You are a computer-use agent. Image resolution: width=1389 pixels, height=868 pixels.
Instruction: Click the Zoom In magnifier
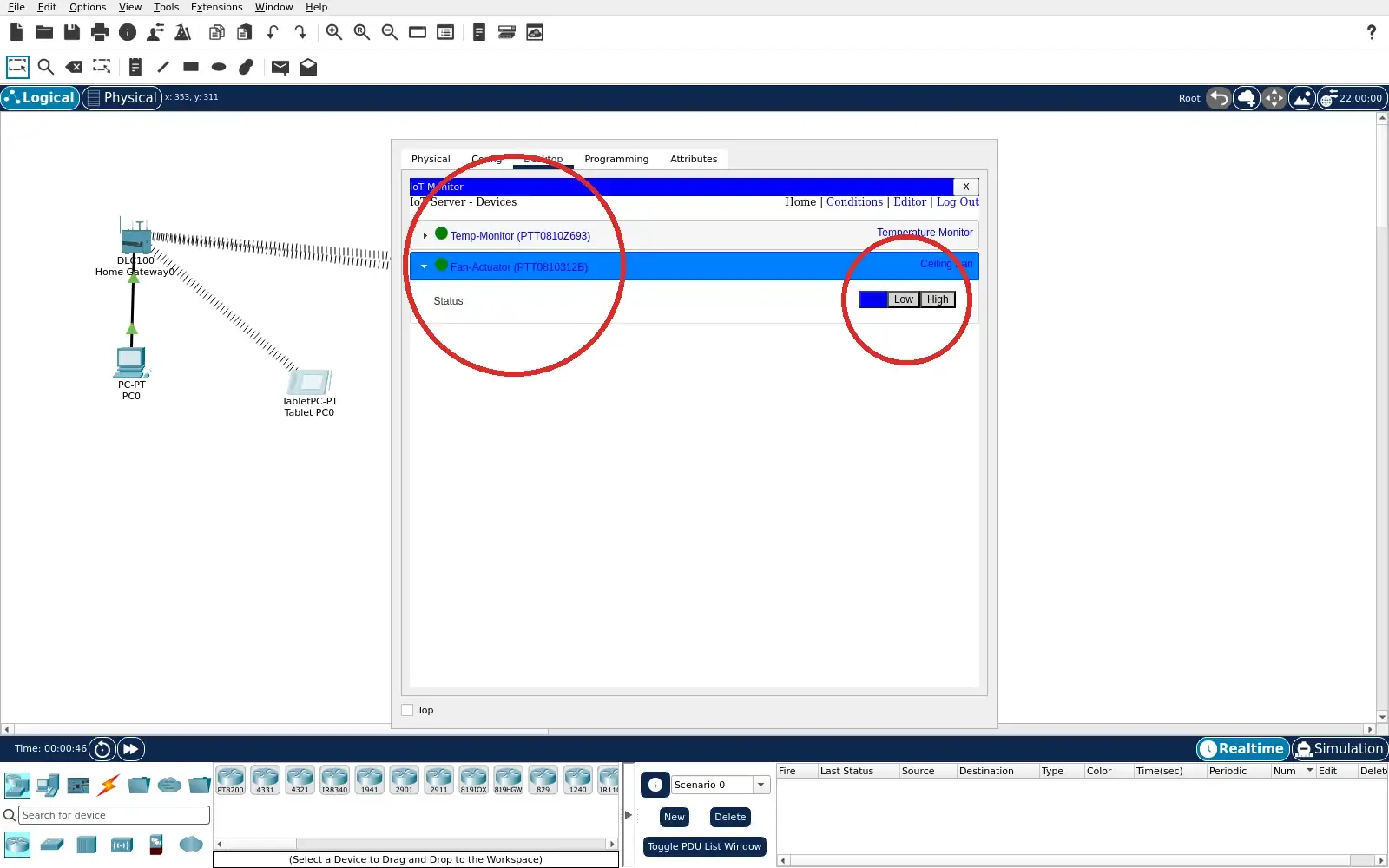(x=333, y=32)
